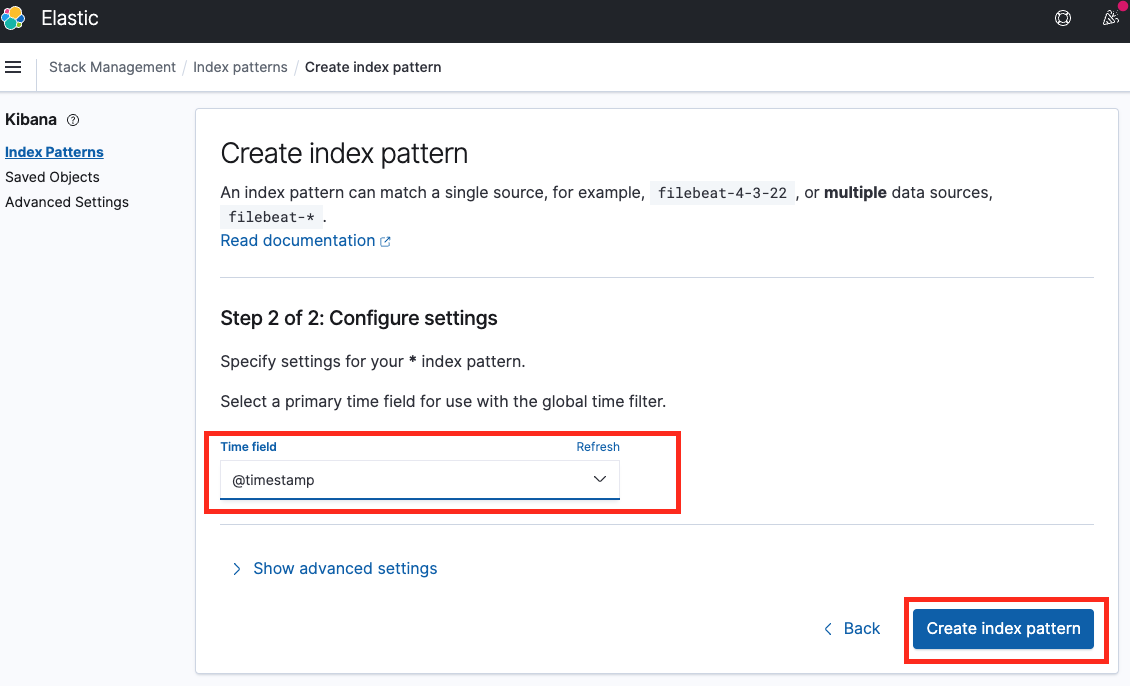Viewport: 1130px width, 686px height.
Task: Go Back to the previous step
Action: tap(852, 628)
